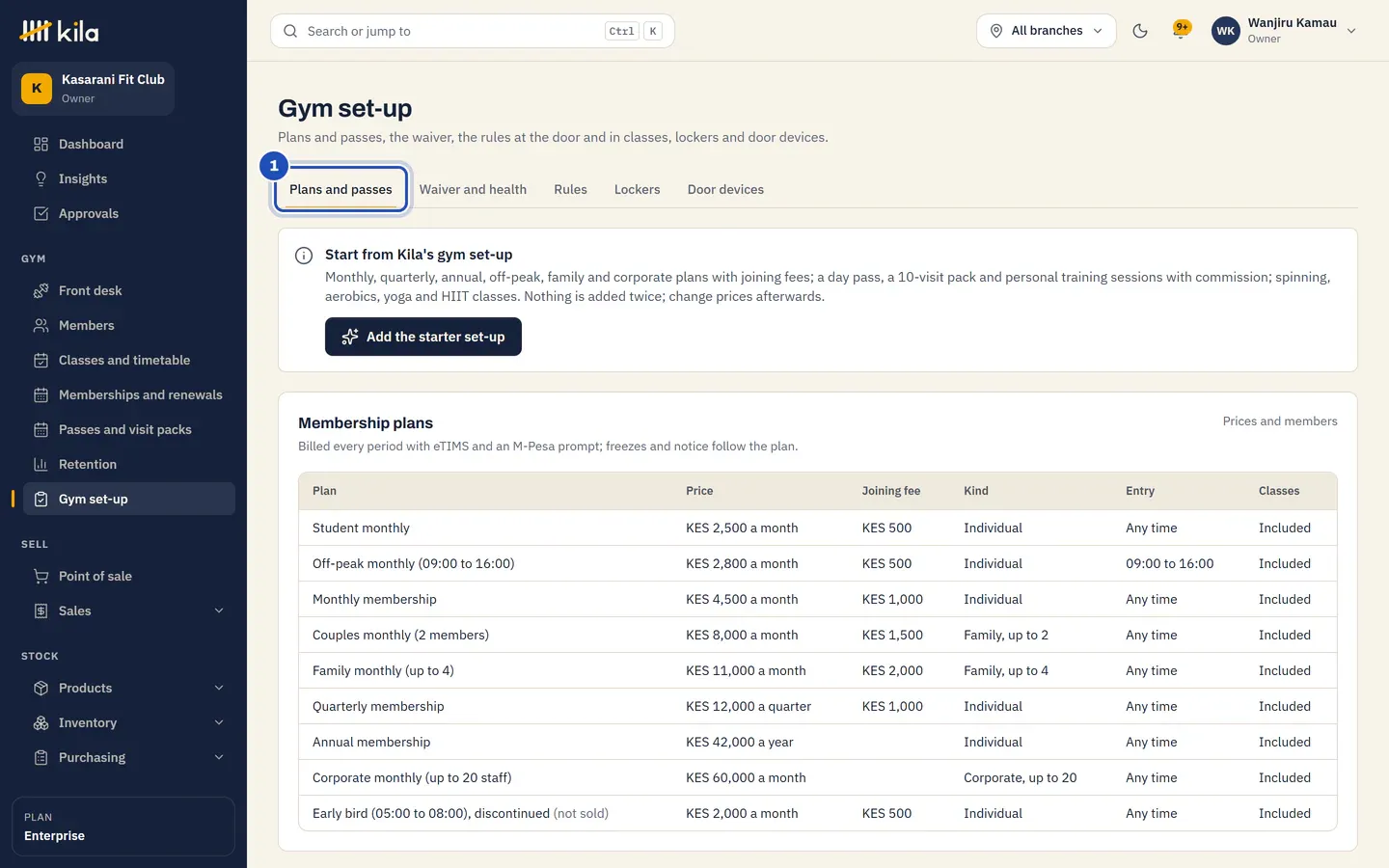Click the Kila logo
The image size is (1389, 868).
coord(59,31)
